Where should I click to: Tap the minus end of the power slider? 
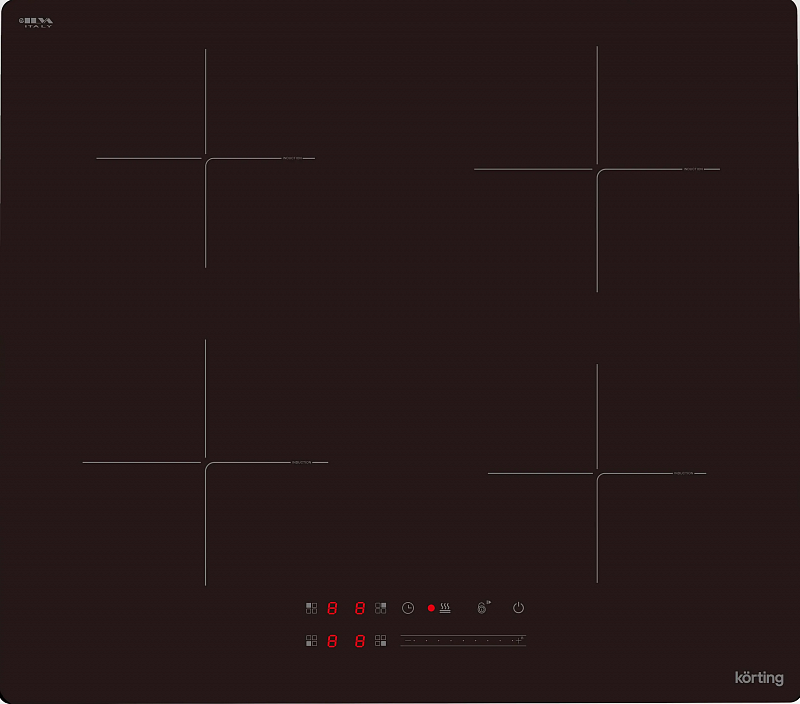407,639
